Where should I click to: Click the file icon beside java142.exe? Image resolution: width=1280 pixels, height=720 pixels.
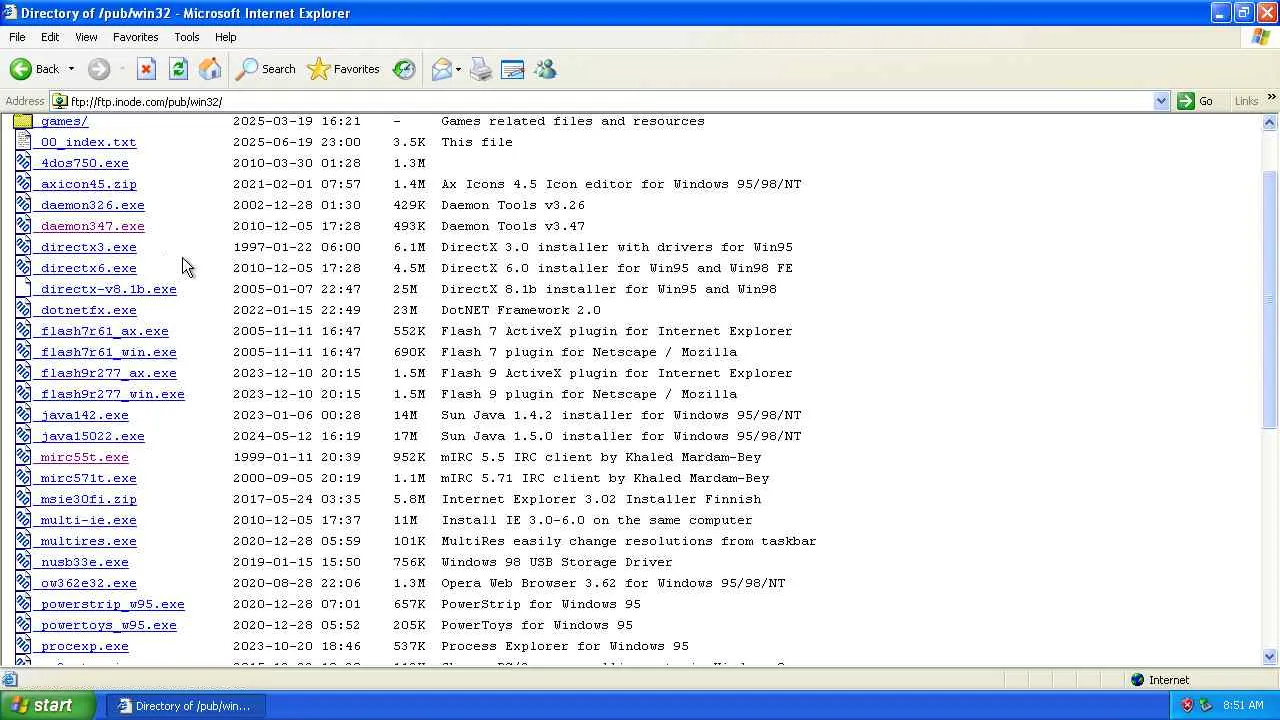pyautogui.click(x=23, y=415)
